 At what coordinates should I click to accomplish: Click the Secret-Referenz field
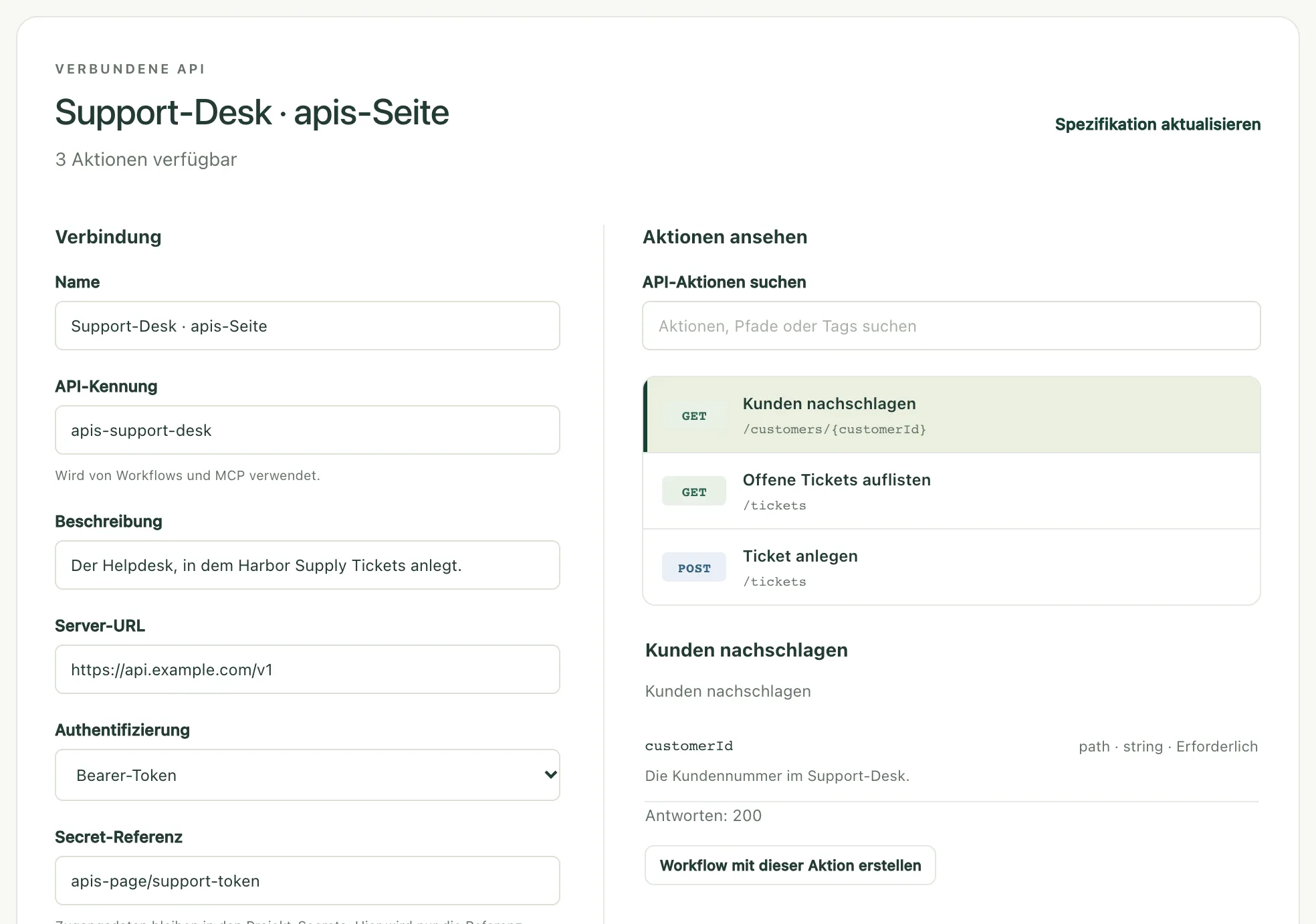308,881
